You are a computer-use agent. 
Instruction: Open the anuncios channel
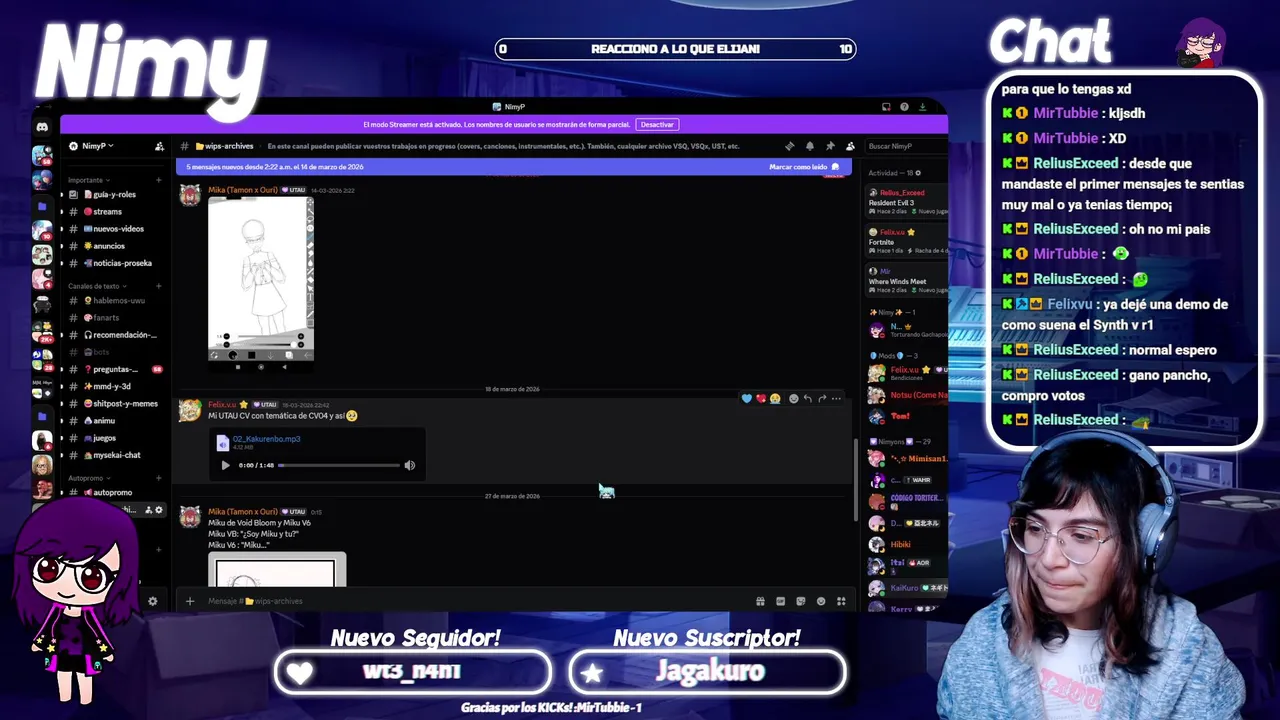click(x=115, y=246)
